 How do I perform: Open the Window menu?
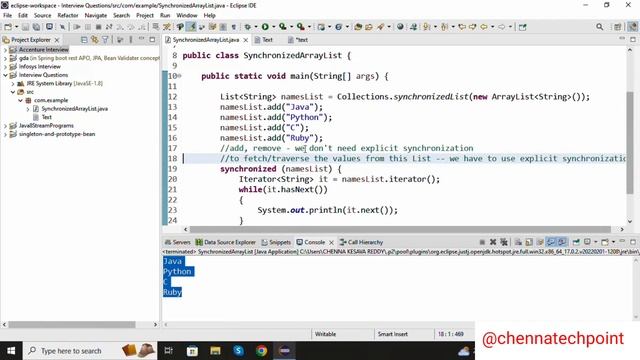click(x=187, y=16)
